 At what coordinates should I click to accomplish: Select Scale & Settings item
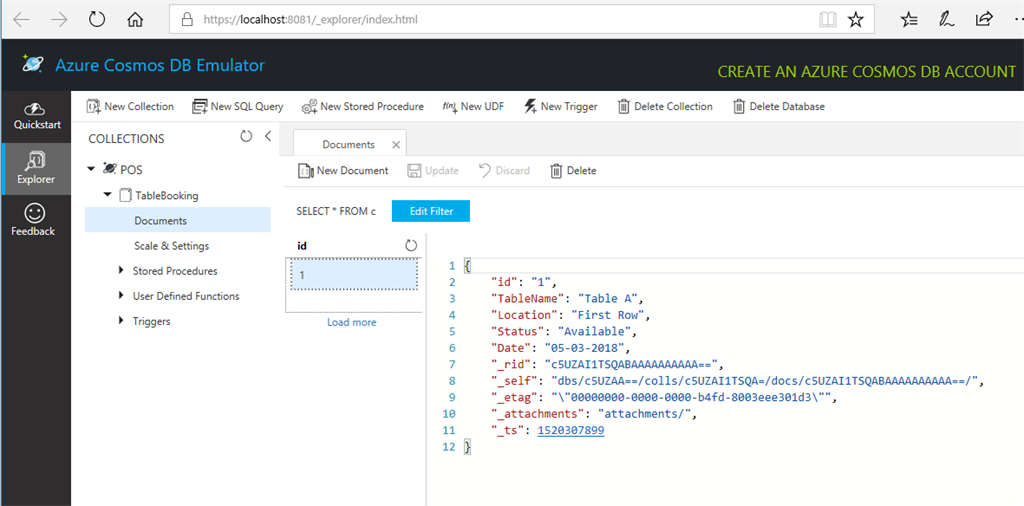[x=171, y=246]
